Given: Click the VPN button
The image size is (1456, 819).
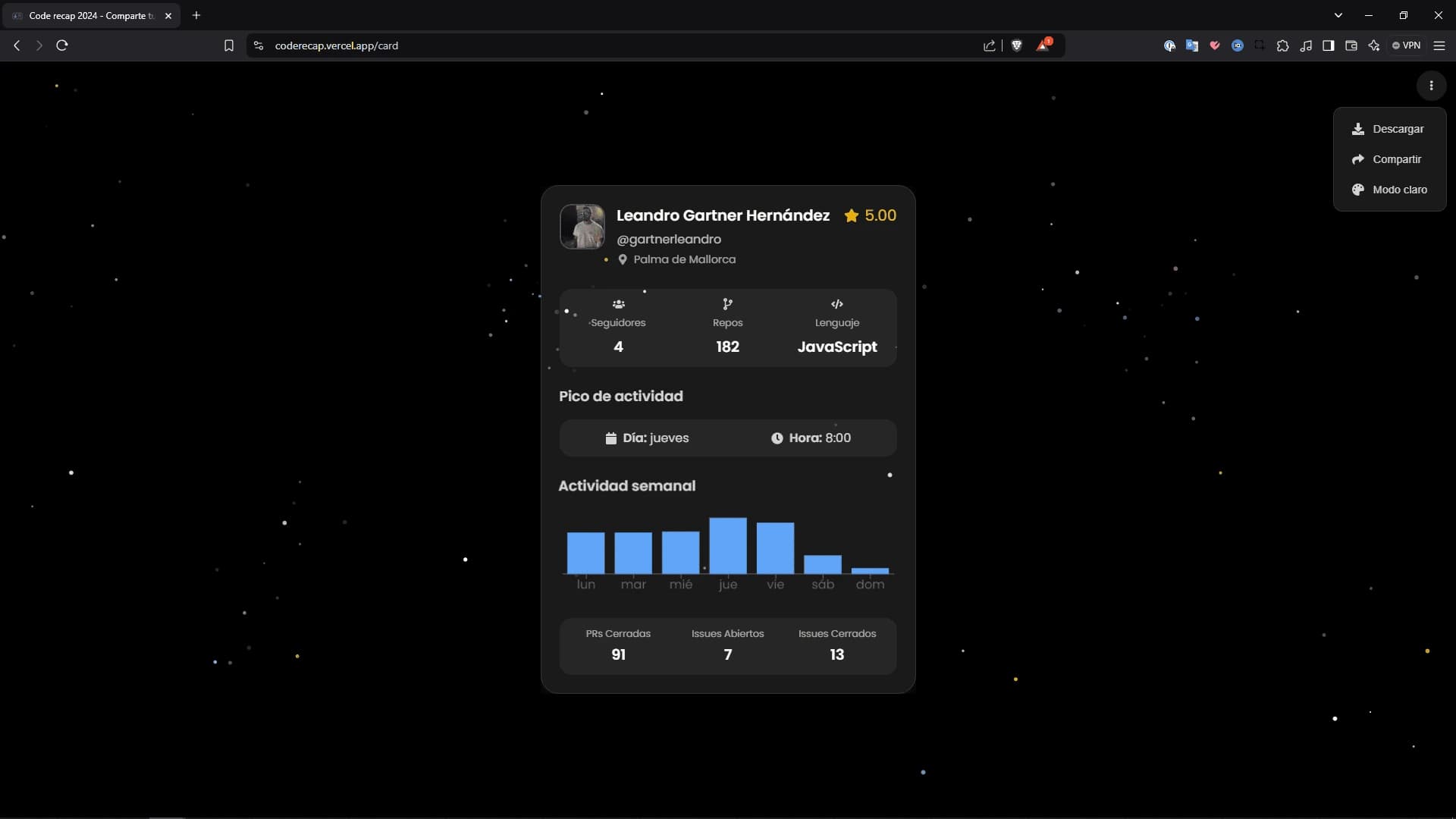Looking at the screenshot, I should 1407,45.
